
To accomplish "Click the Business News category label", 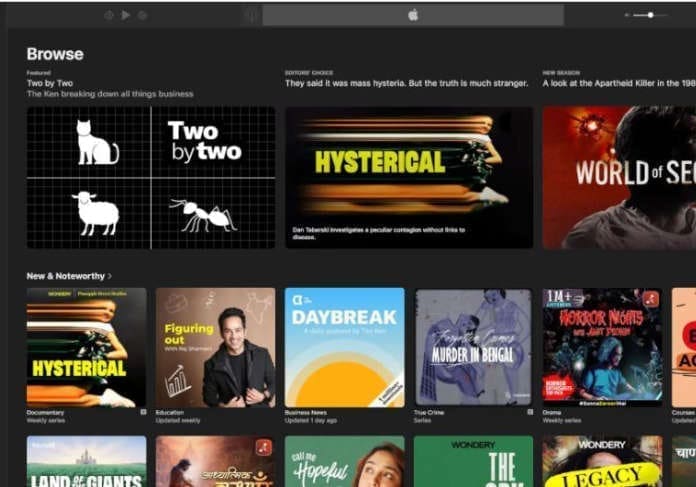I will [306, 412].
